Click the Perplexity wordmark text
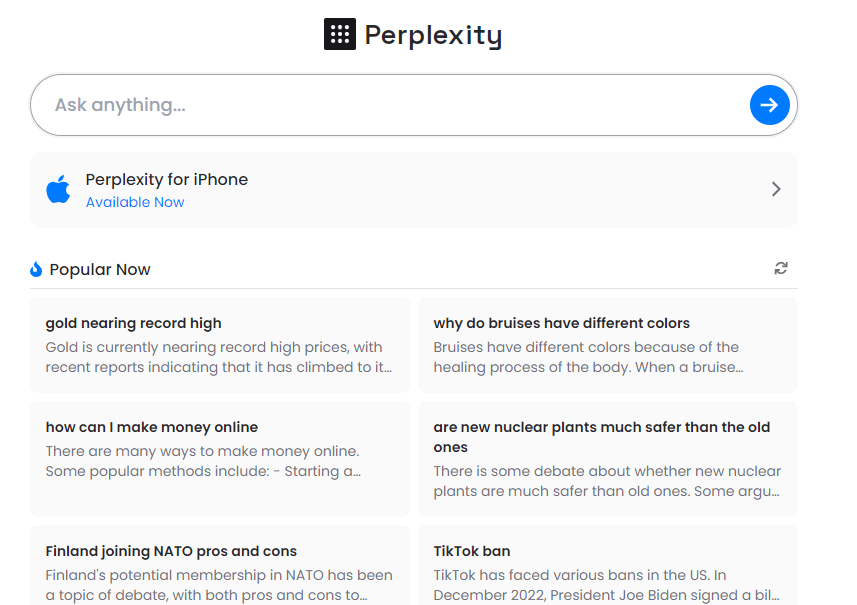This screenshot has width=857, height=605. (433, 35)
